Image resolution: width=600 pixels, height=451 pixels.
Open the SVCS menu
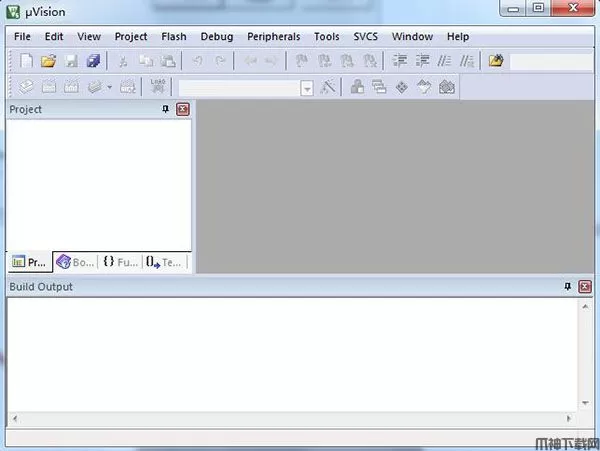tap(365, 37)
